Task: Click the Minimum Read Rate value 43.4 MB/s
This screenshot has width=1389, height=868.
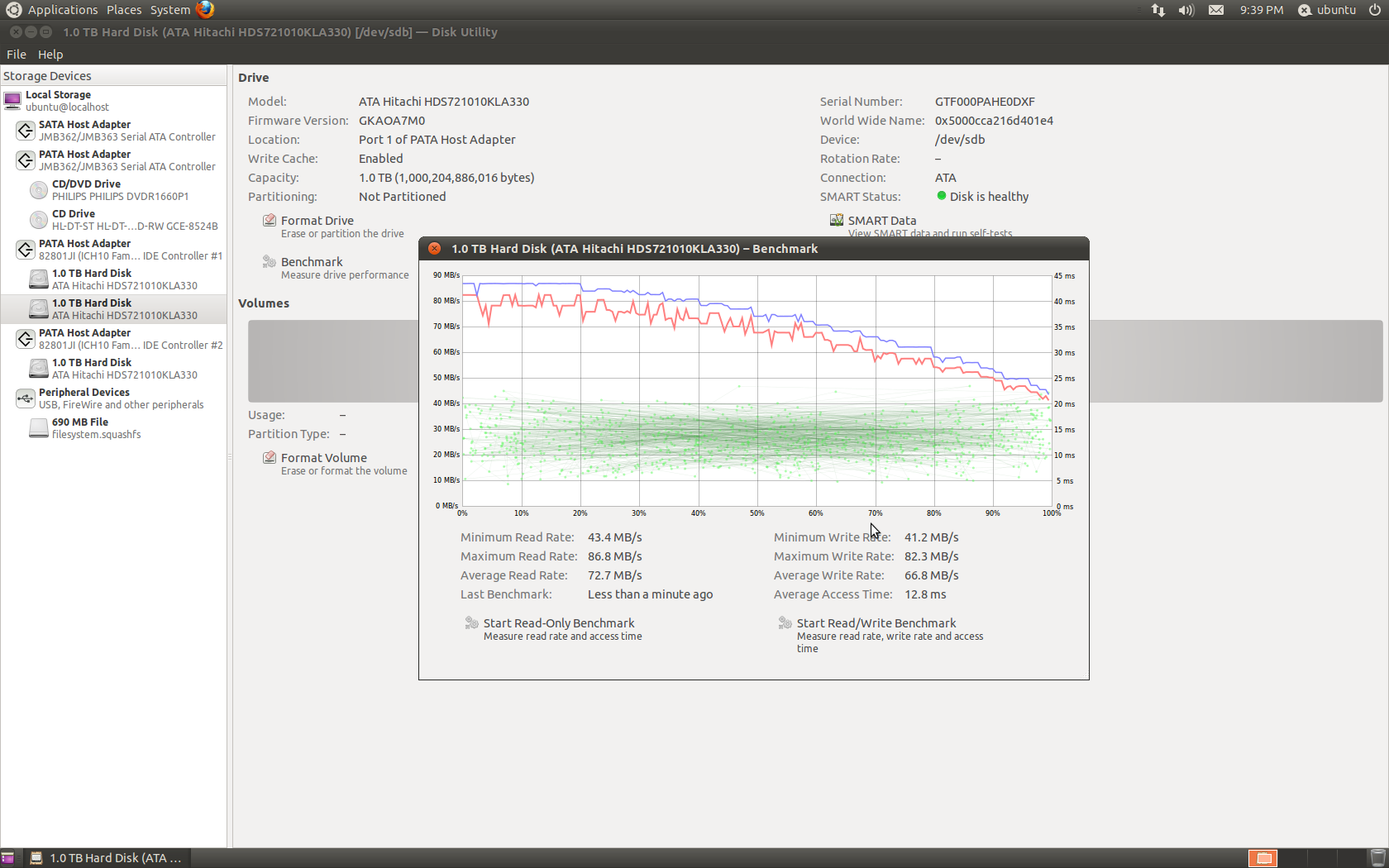Action: coord(615,537)
